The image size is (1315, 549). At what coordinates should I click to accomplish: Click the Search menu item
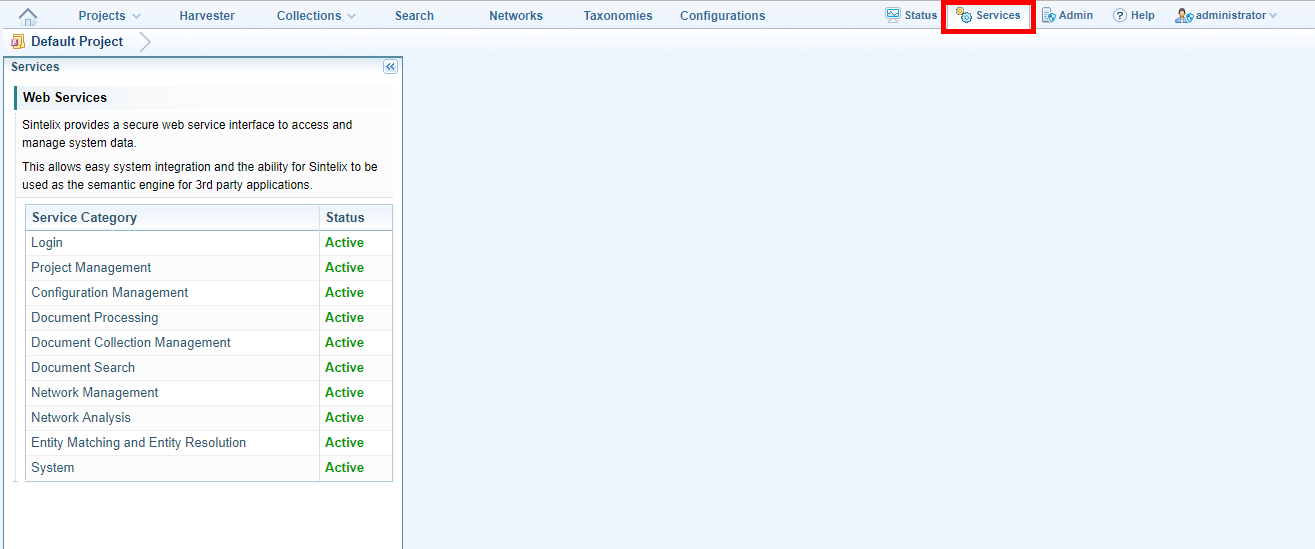pyautogui.click(x=414, y=16)
